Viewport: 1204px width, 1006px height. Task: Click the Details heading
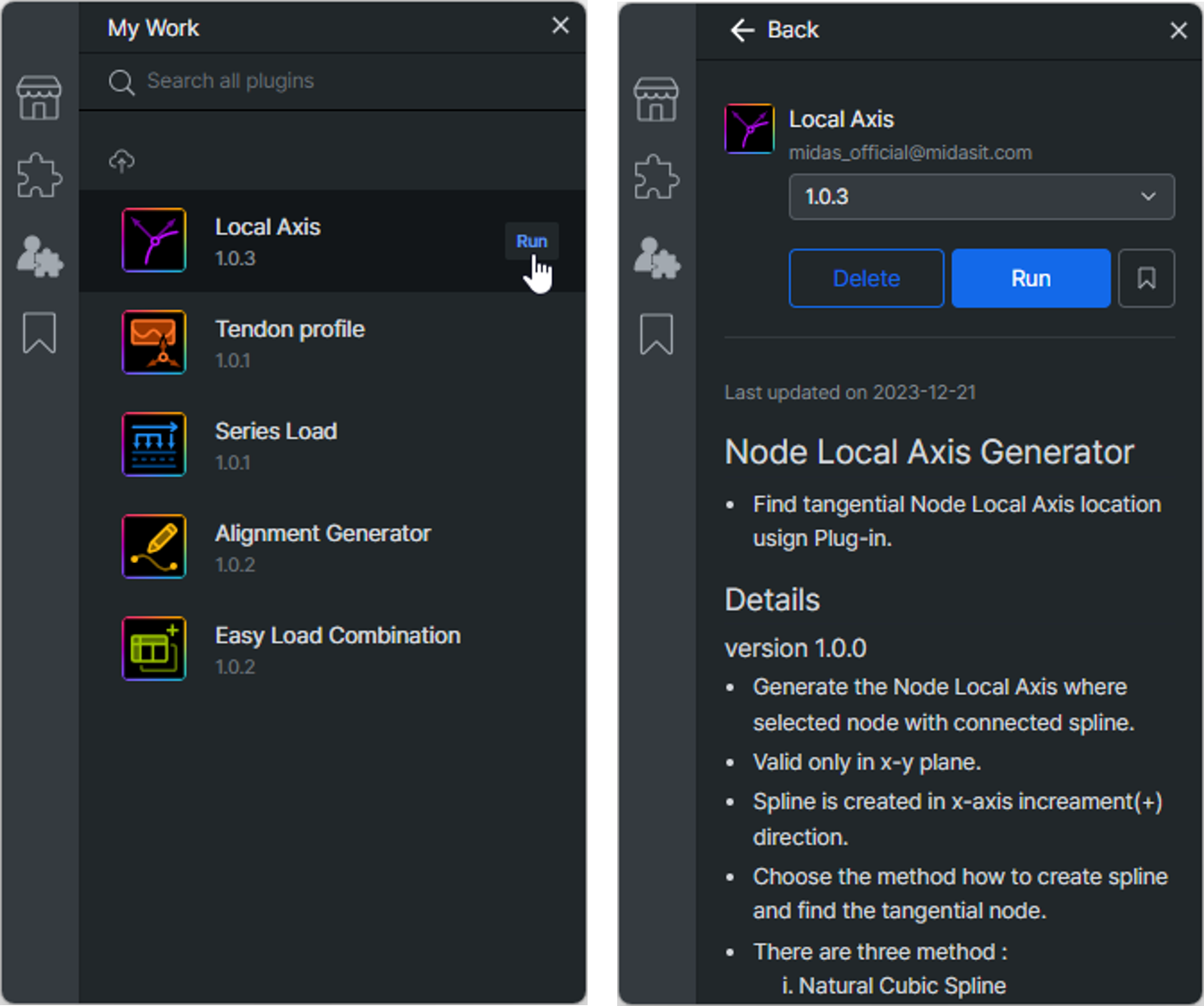772,600
